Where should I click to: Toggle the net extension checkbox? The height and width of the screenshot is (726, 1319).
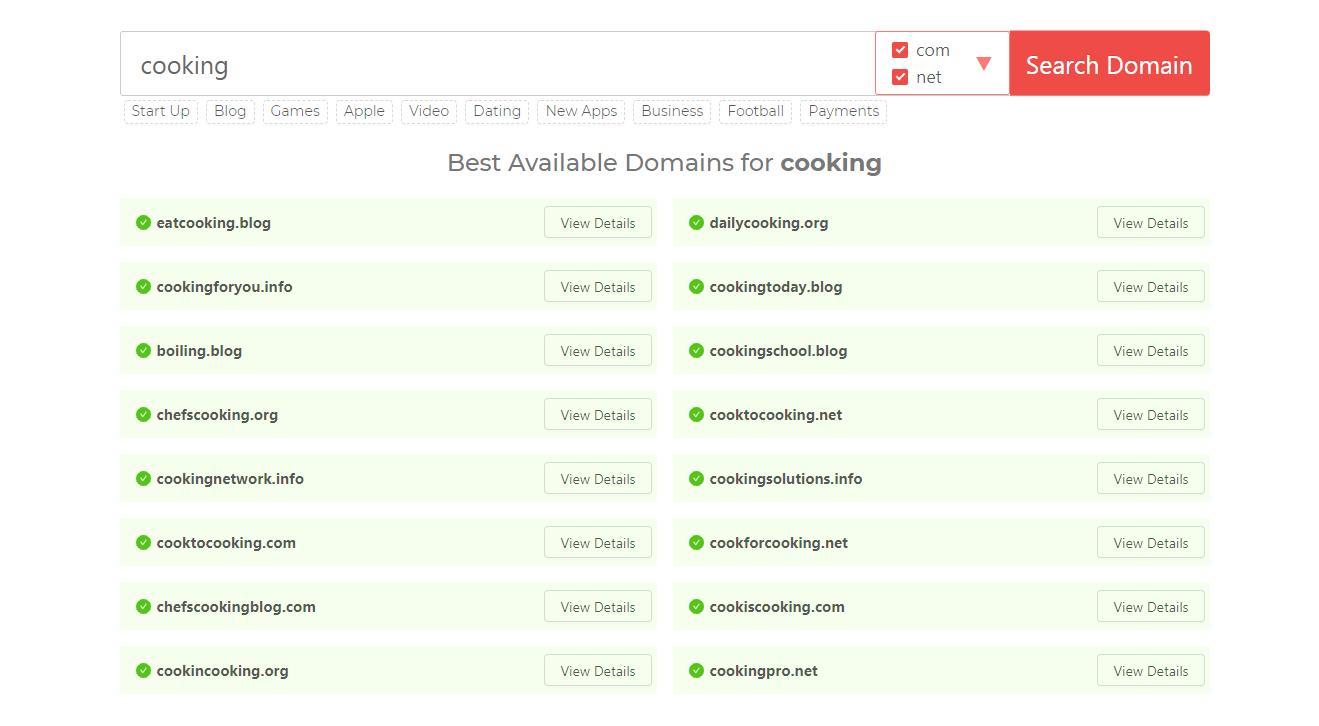898,76
